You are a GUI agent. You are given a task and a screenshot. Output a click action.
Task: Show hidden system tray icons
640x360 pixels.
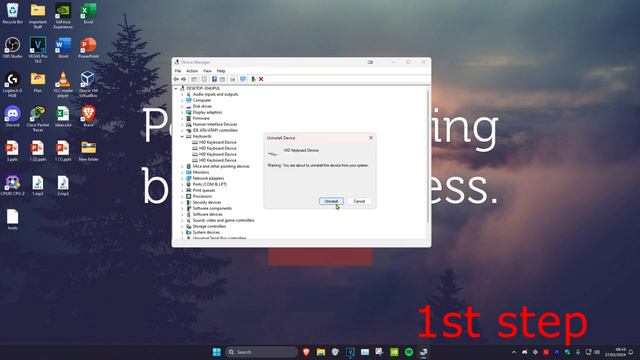click(514, 352)
